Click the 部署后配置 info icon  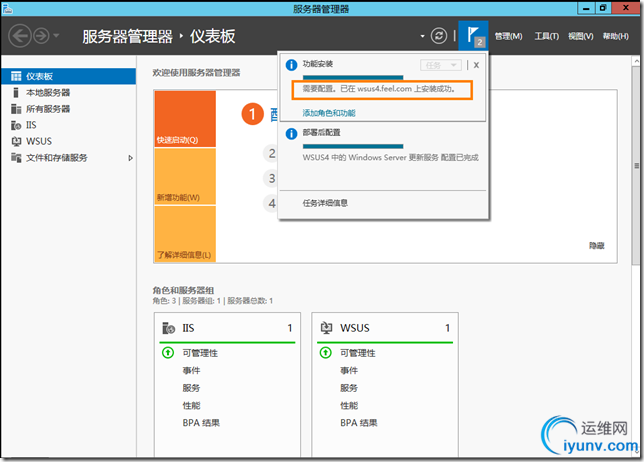click(291, 133)
